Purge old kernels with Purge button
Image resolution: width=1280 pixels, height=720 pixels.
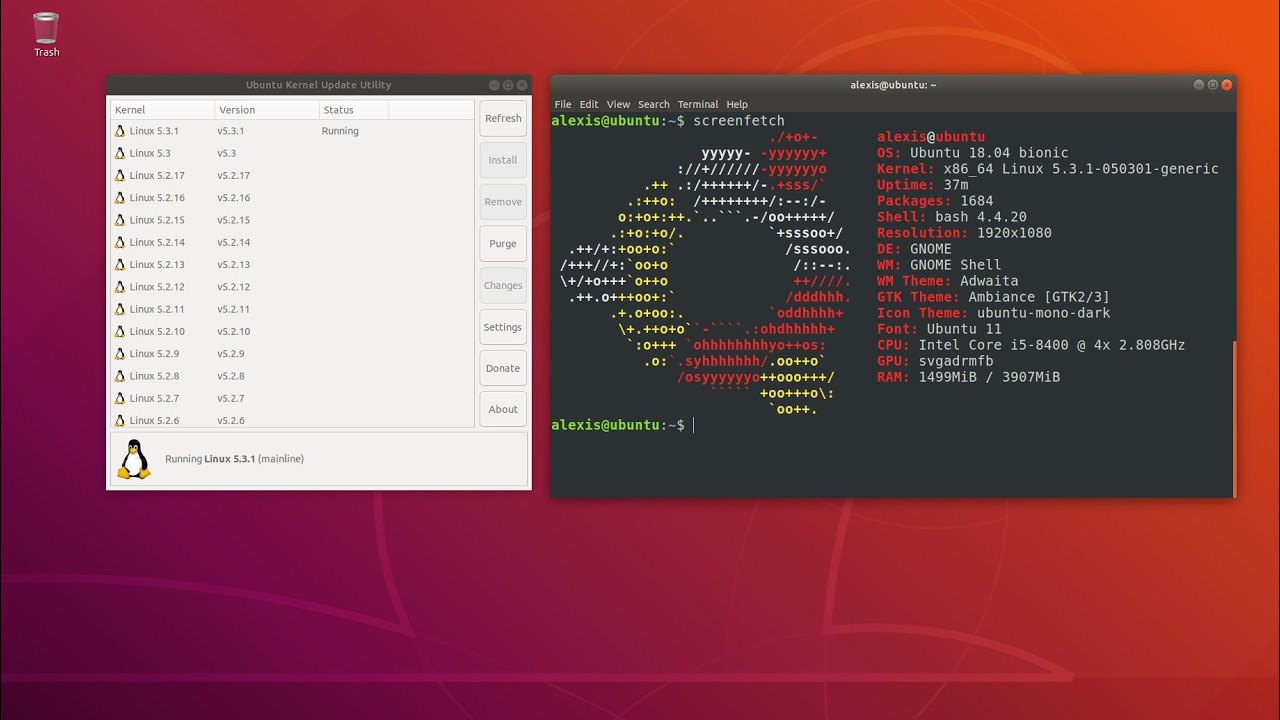[x=503, y=244]
